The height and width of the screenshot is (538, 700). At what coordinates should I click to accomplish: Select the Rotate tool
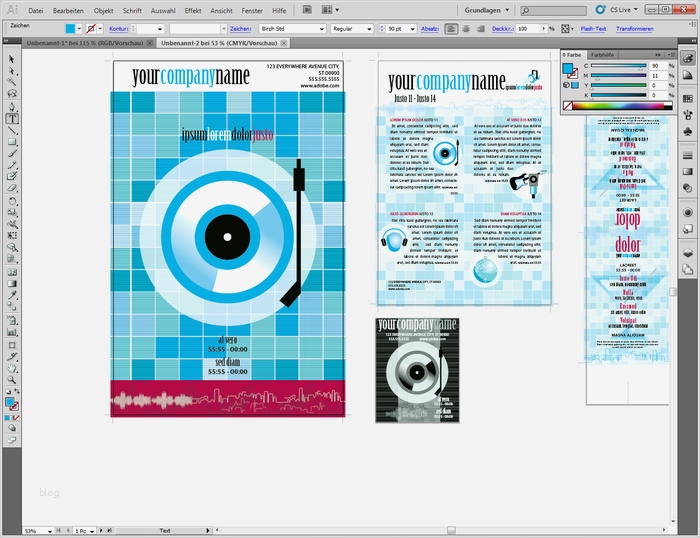[12, 201]
